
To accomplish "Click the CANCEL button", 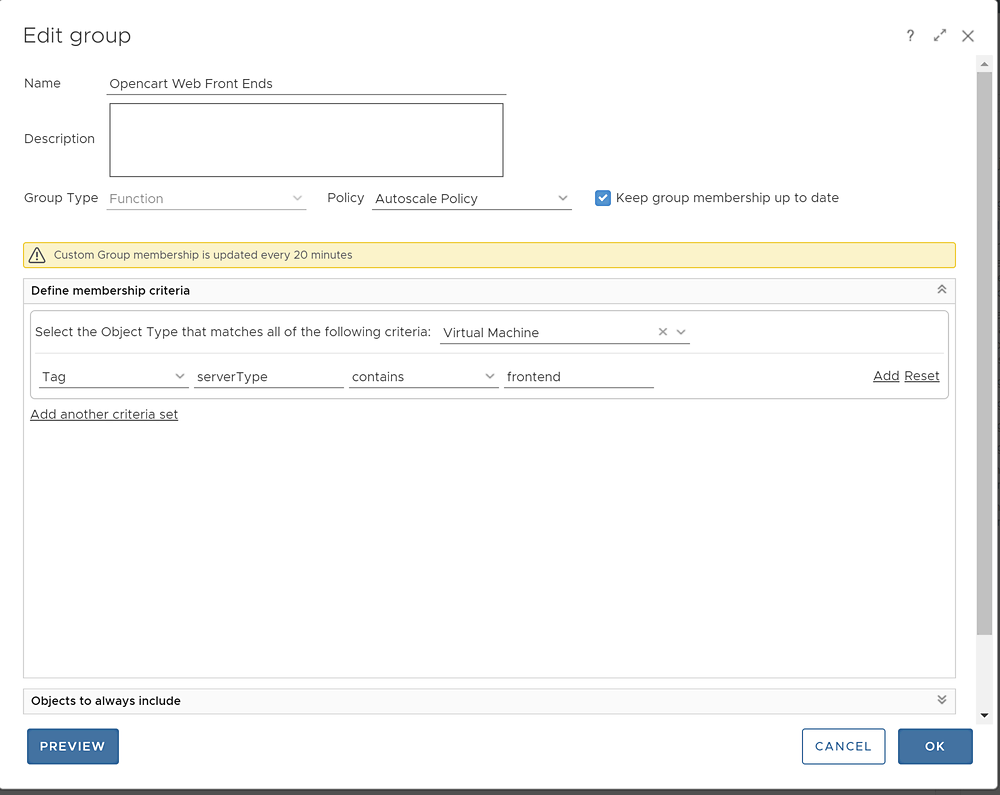I will click(843, 746).
